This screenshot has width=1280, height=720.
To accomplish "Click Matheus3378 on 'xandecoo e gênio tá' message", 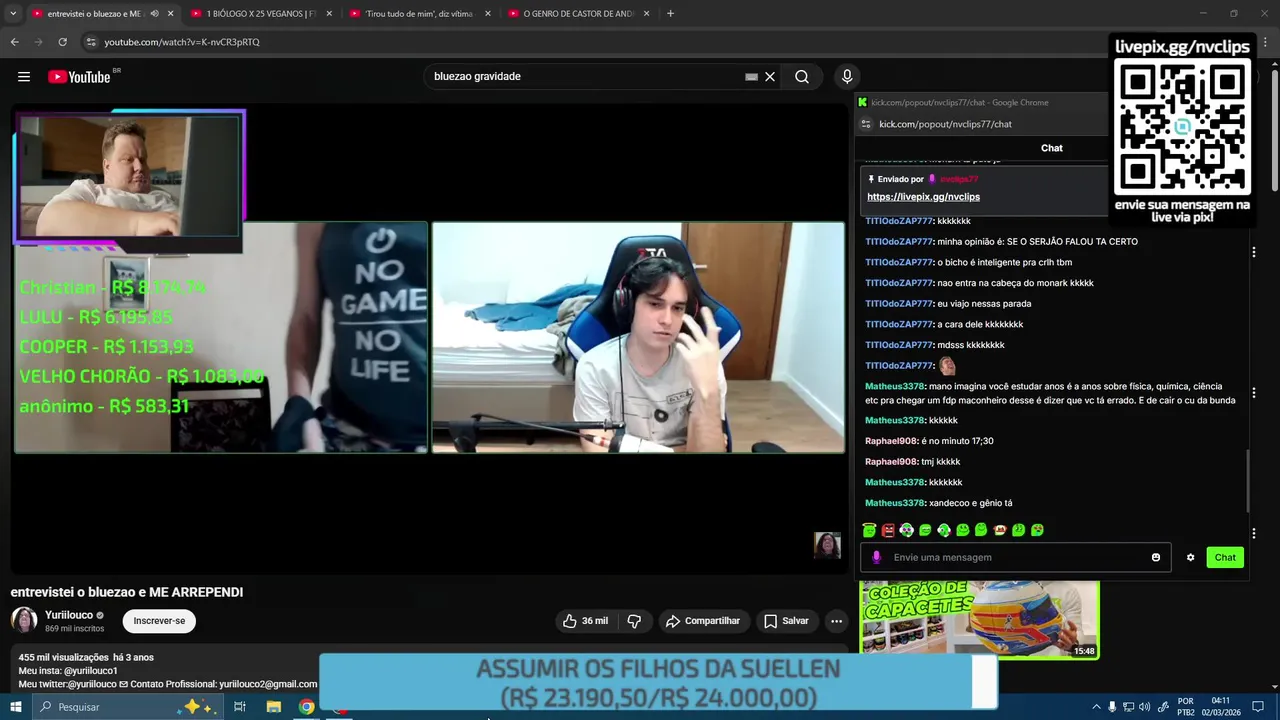I will coord(895,503).
